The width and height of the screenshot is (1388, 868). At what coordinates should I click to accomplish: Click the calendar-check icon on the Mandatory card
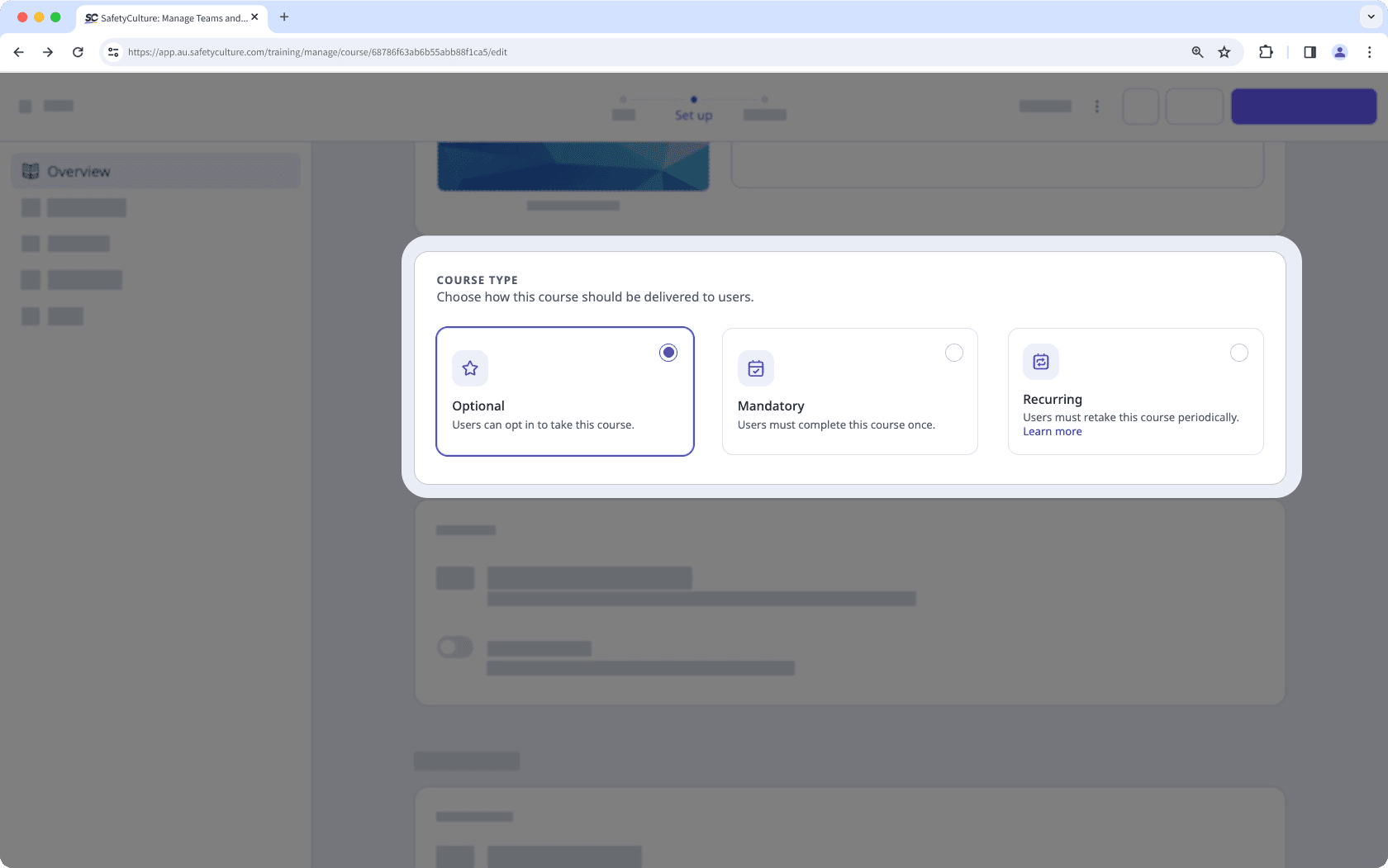[755, 368]
